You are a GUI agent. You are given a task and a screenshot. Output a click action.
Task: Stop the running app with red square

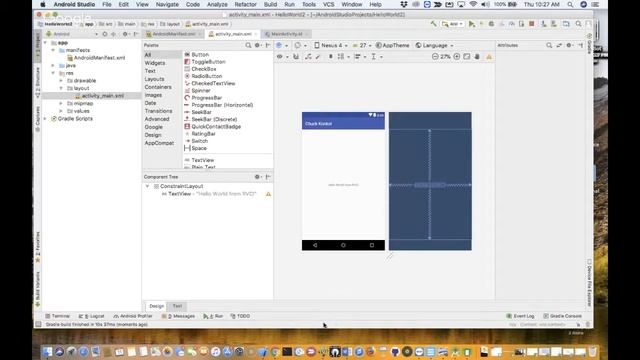coord(532,24)
